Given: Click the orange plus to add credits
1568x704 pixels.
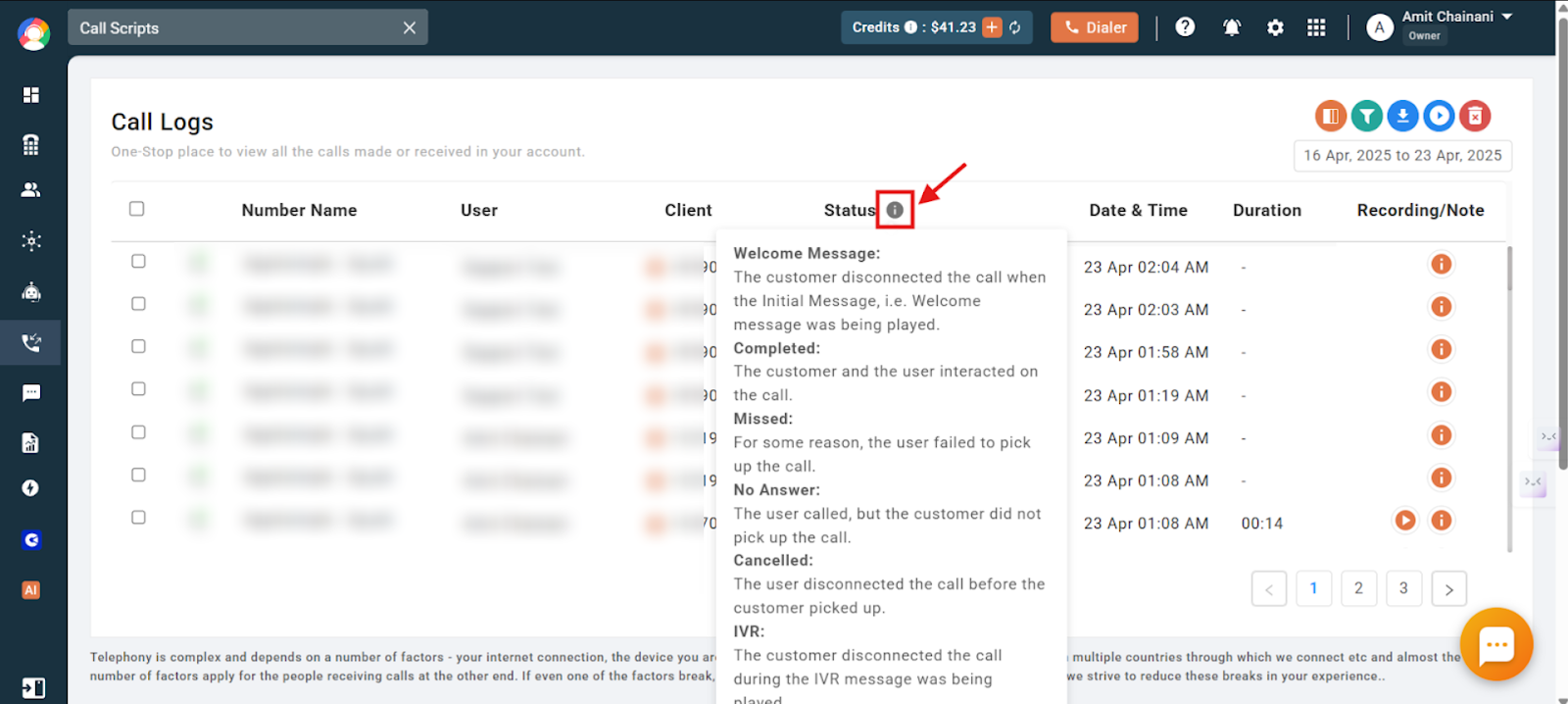Looking at the screenshot, I should tap(993, 27).
